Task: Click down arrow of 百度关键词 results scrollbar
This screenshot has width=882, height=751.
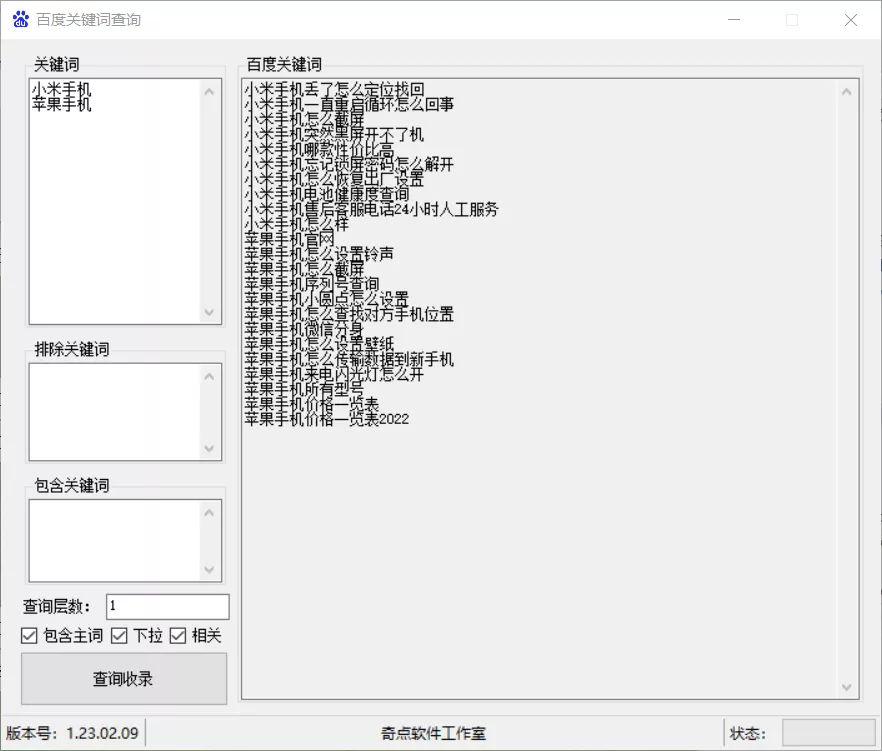Action: 847,687
